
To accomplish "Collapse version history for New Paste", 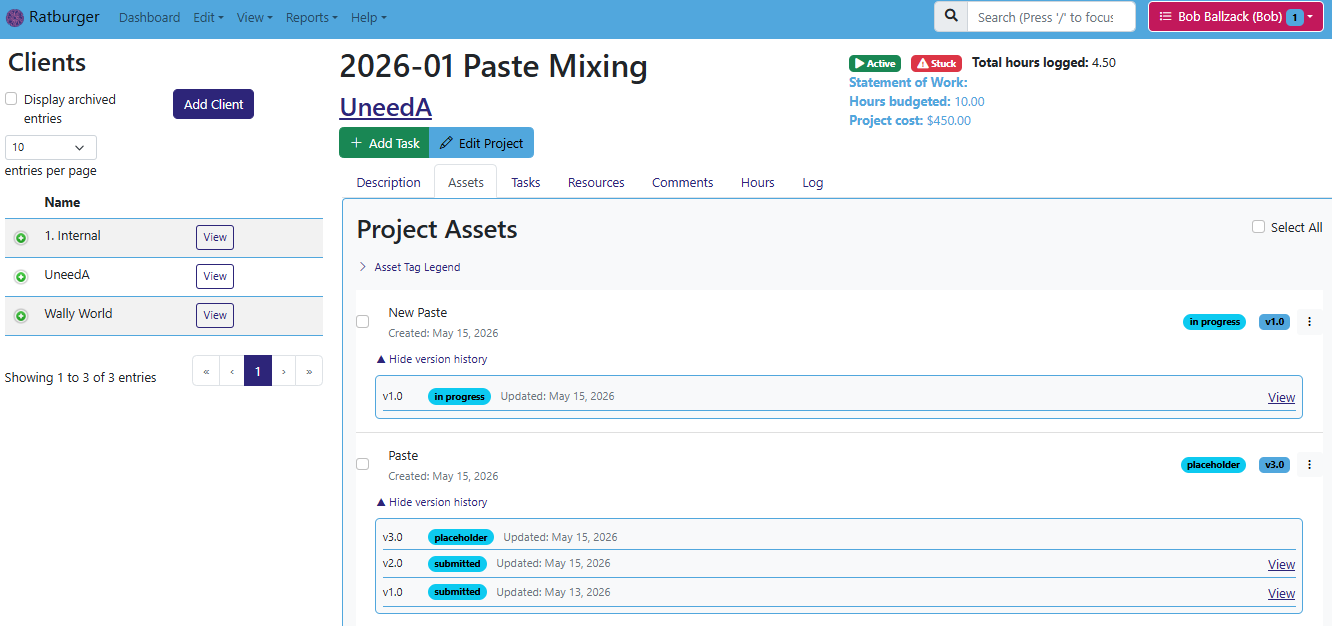I will [x=432, y=359].
